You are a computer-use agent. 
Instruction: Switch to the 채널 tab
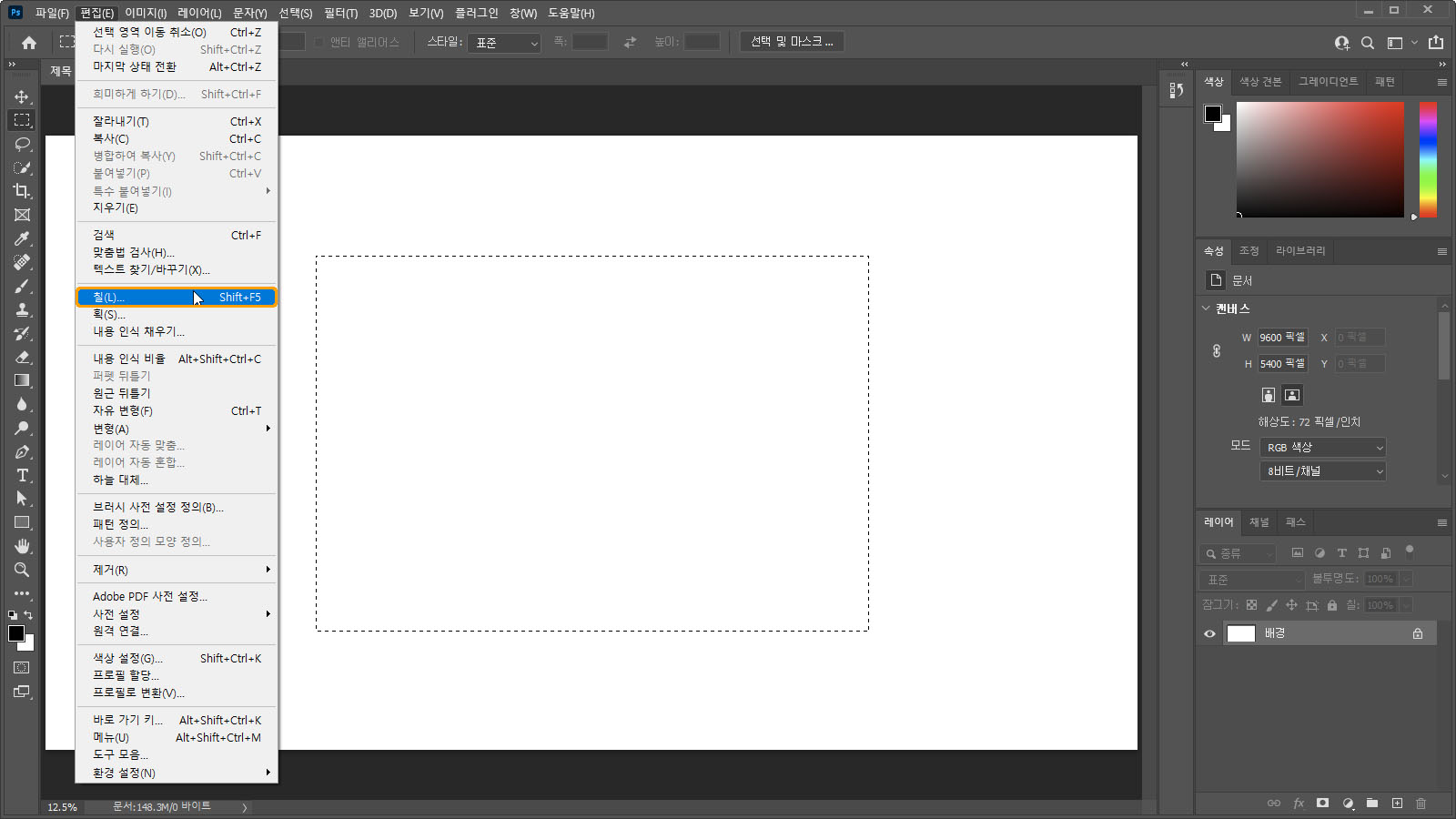[x=1259, y=522]
